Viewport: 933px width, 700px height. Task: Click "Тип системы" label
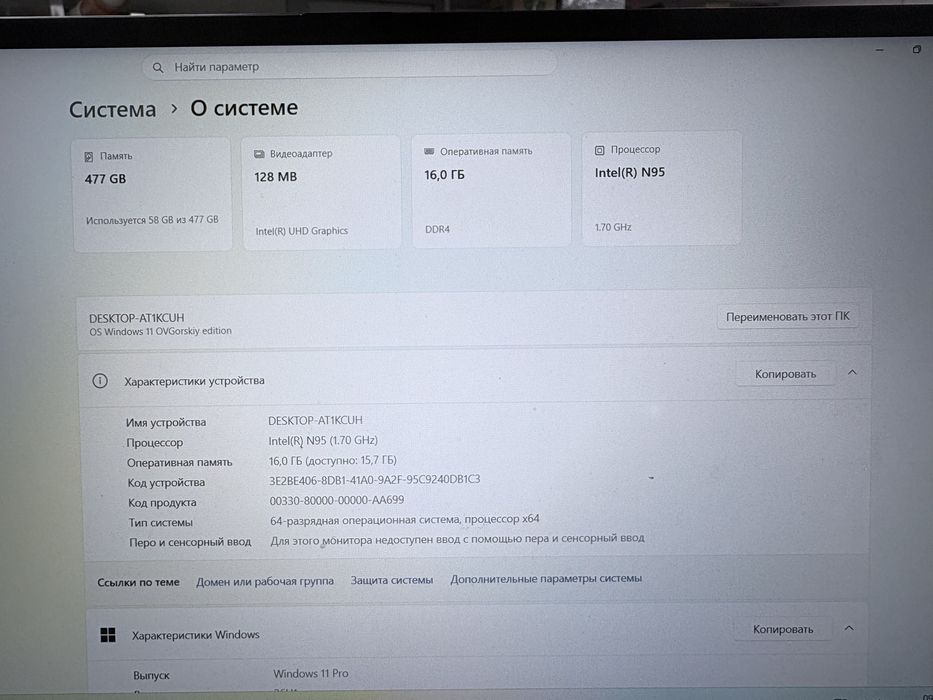[161, 523]
